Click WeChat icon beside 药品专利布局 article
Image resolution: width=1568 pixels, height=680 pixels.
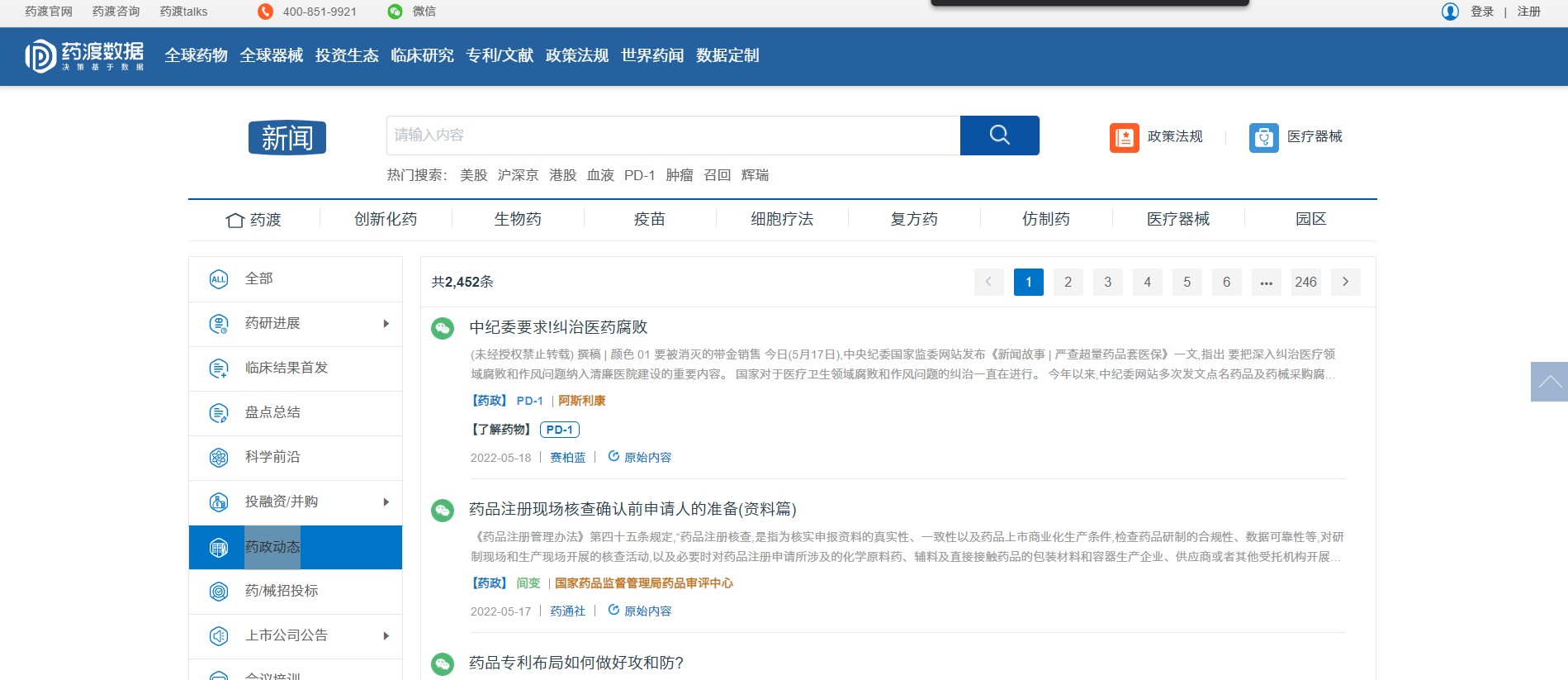tap(443, 663)
